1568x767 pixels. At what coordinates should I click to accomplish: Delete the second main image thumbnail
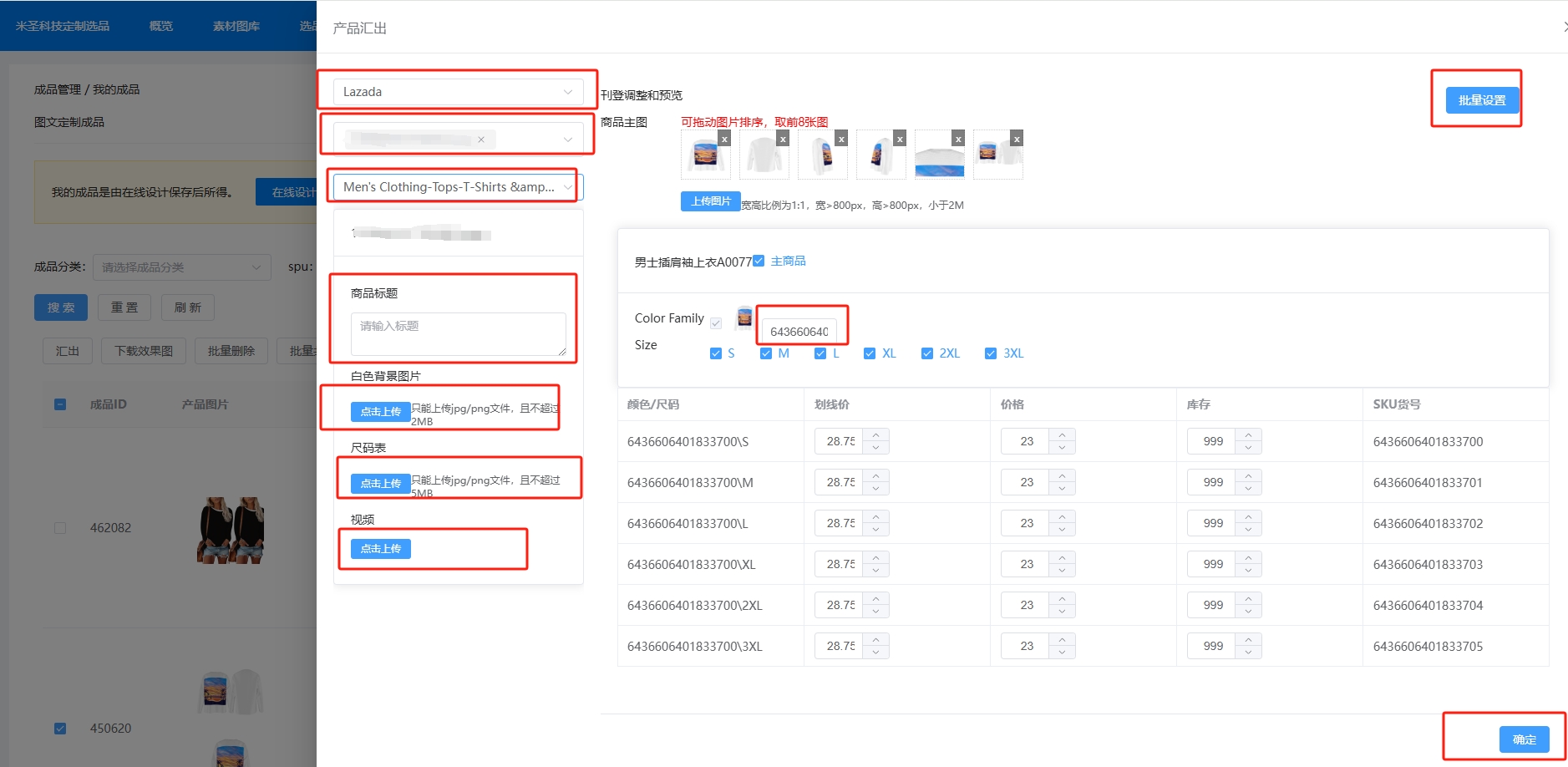(783, 139)
